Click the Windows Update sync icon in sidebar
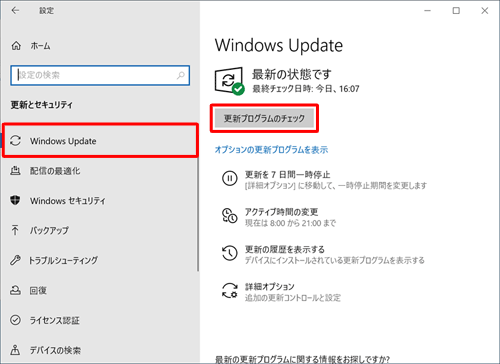The width and height of the screenshot is (500, 364). point(15,141)
